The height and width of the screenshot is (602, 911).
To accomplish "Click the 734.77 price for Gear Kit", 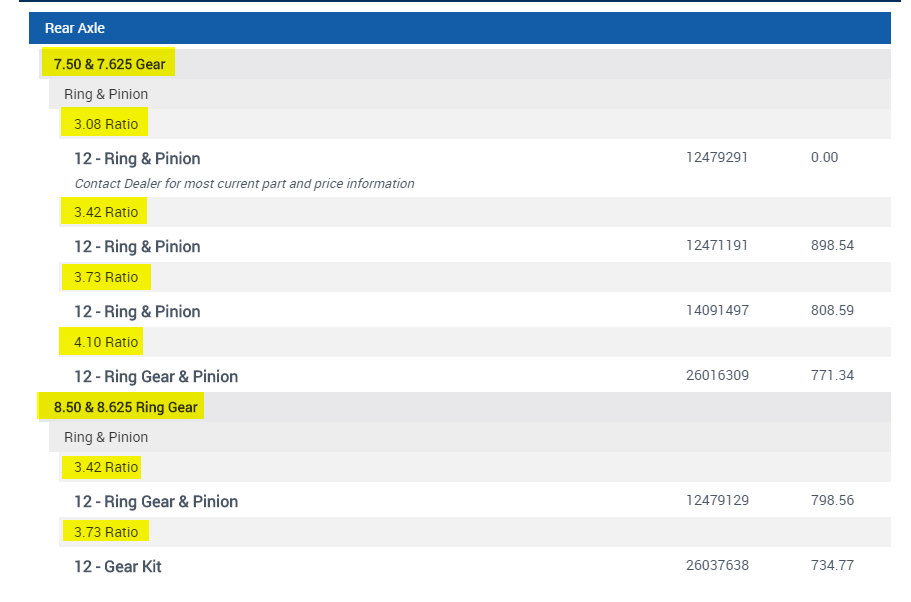I will point(832,565).
